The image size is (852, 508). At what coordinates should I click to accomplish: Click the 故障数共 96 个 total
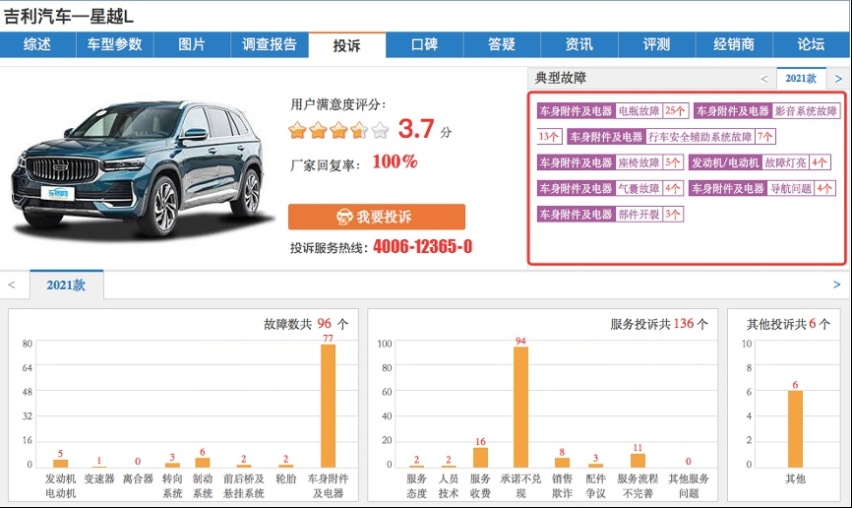pyautogui.click(x=306, y=324)
